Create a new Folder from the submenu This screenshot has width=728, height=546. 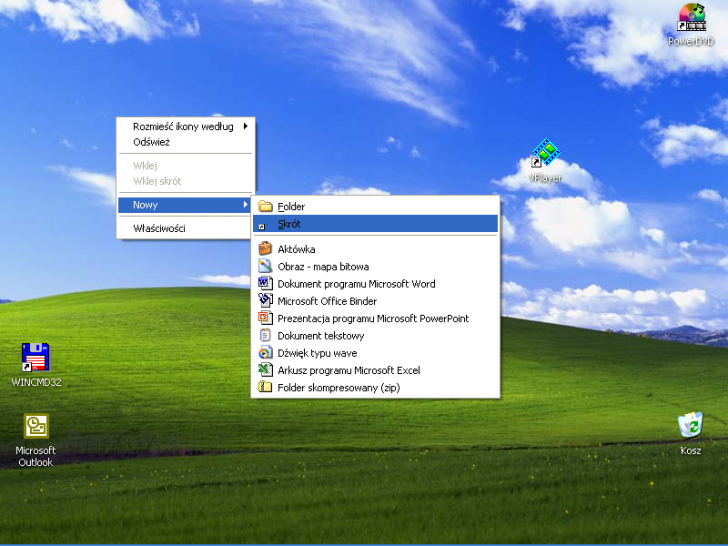(x=375, y=206)
